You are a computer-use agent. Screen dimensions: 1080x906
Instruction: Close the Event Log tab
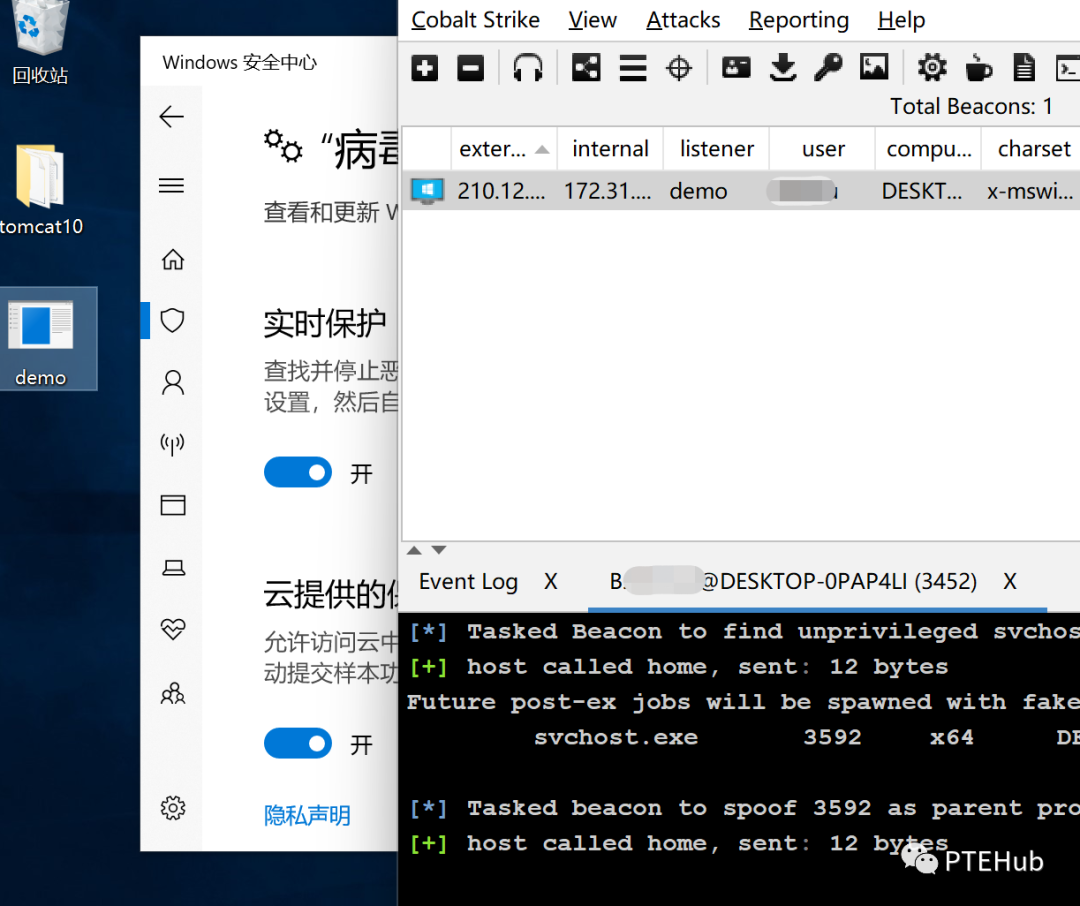pyautogui.click(x=550, y=582)
